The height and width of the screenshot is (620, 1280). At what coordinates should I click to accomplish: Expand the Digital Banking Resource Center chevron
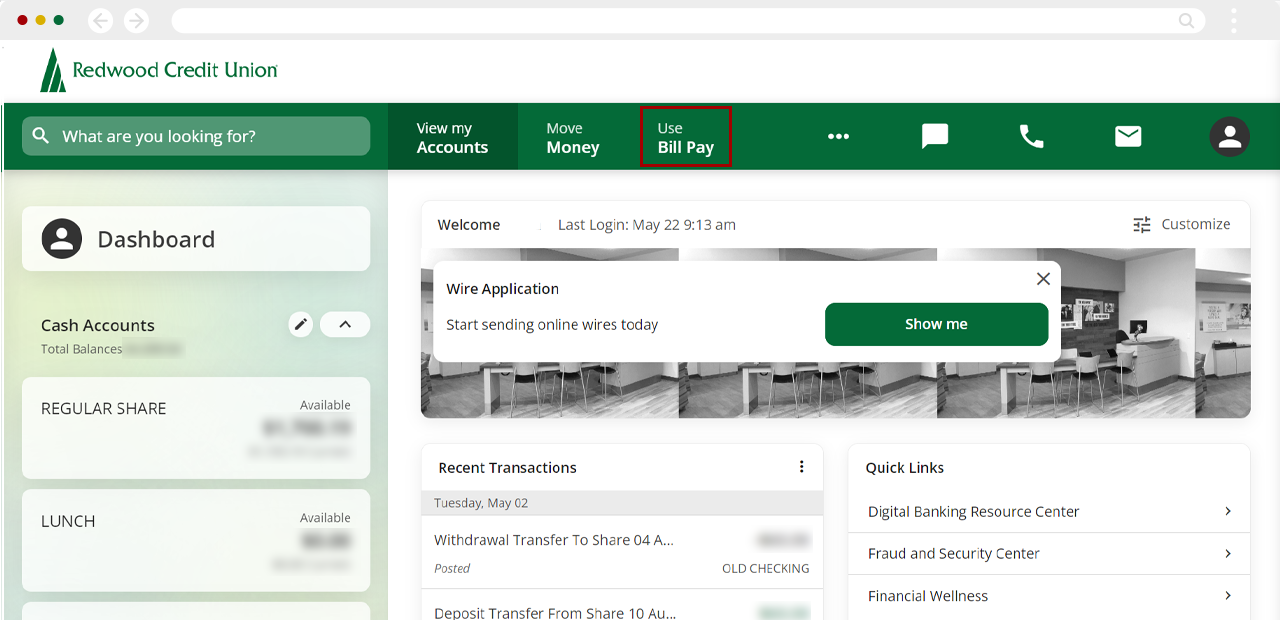tap(1228, 511)
